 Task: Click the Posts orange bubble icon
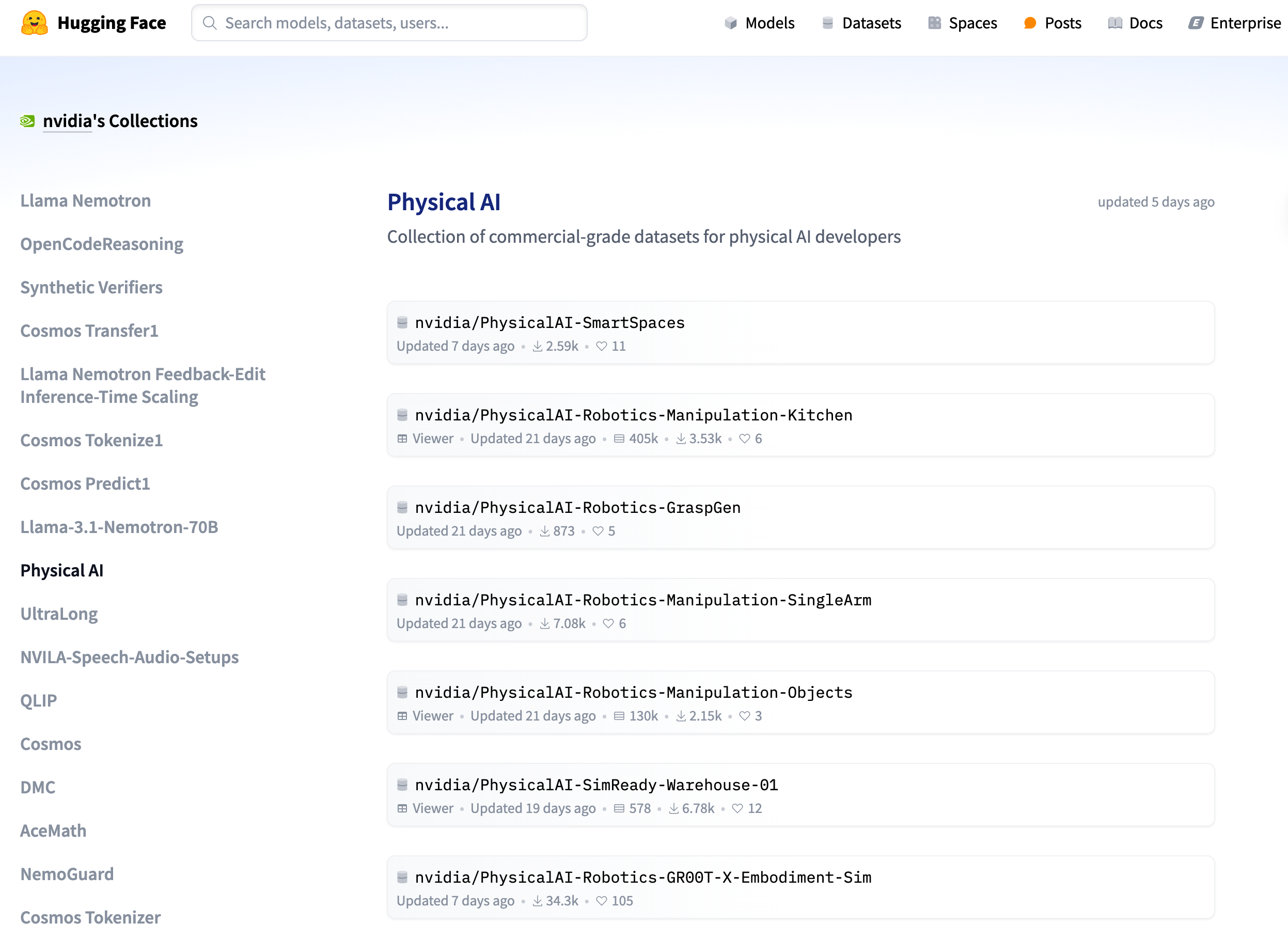[x=1029, y=23]
